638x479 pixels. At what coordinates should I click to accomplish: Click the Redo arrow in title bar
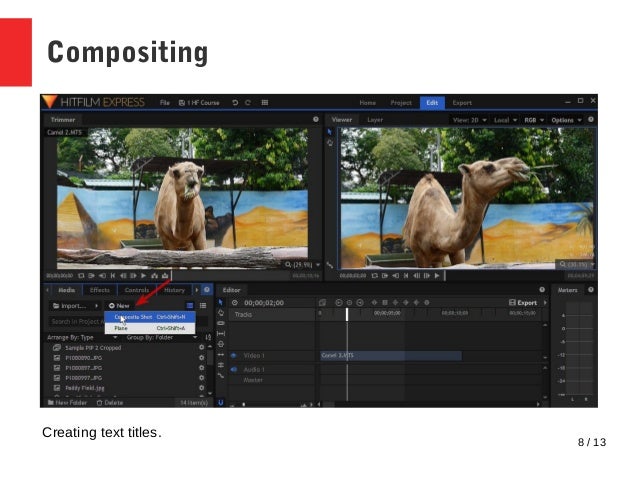click(x=248, y=103)
